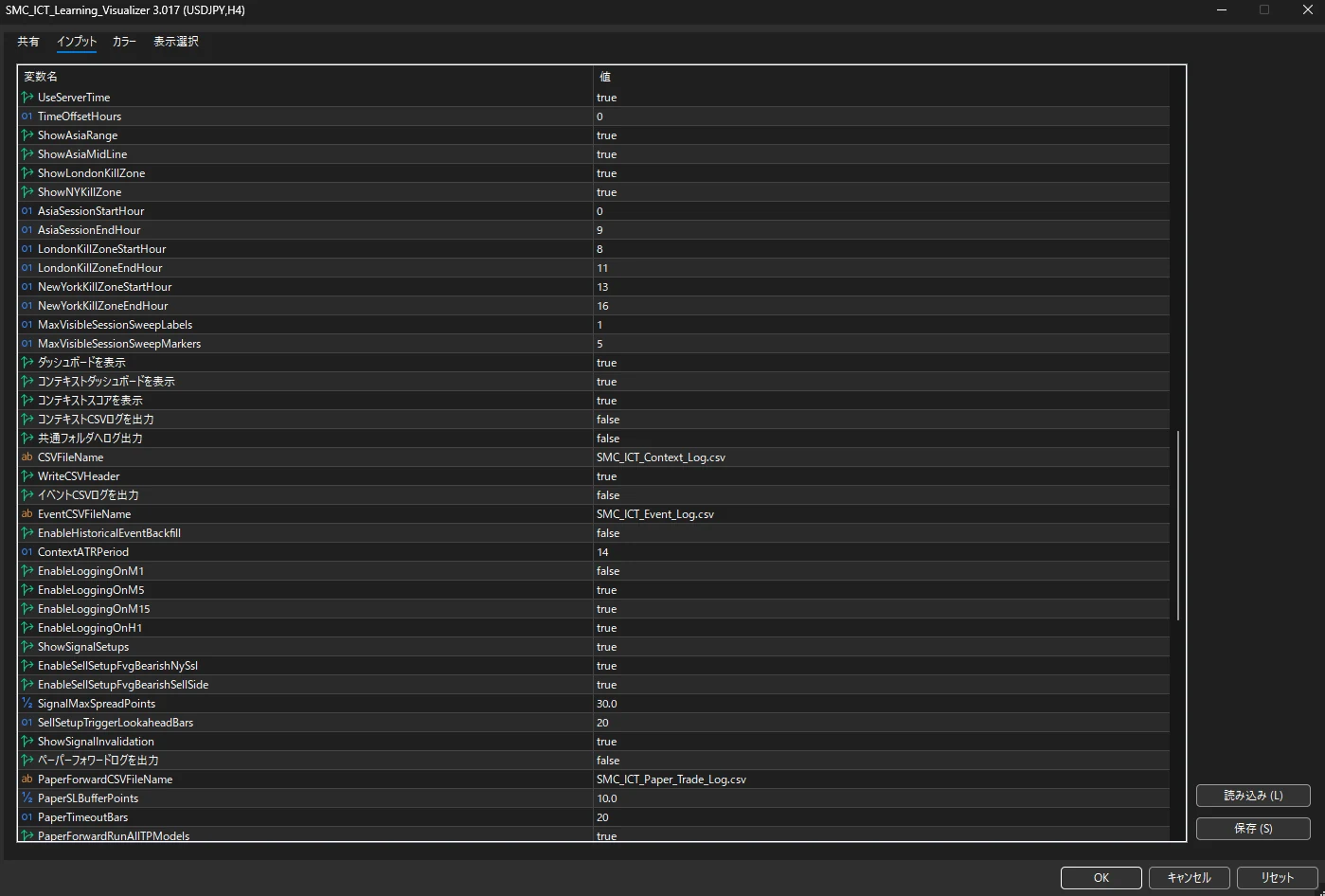Click the value 20 for SellSetupTriggerLookaheadBars
Viewport: 1325px width, 896px height.
(602, 723)
